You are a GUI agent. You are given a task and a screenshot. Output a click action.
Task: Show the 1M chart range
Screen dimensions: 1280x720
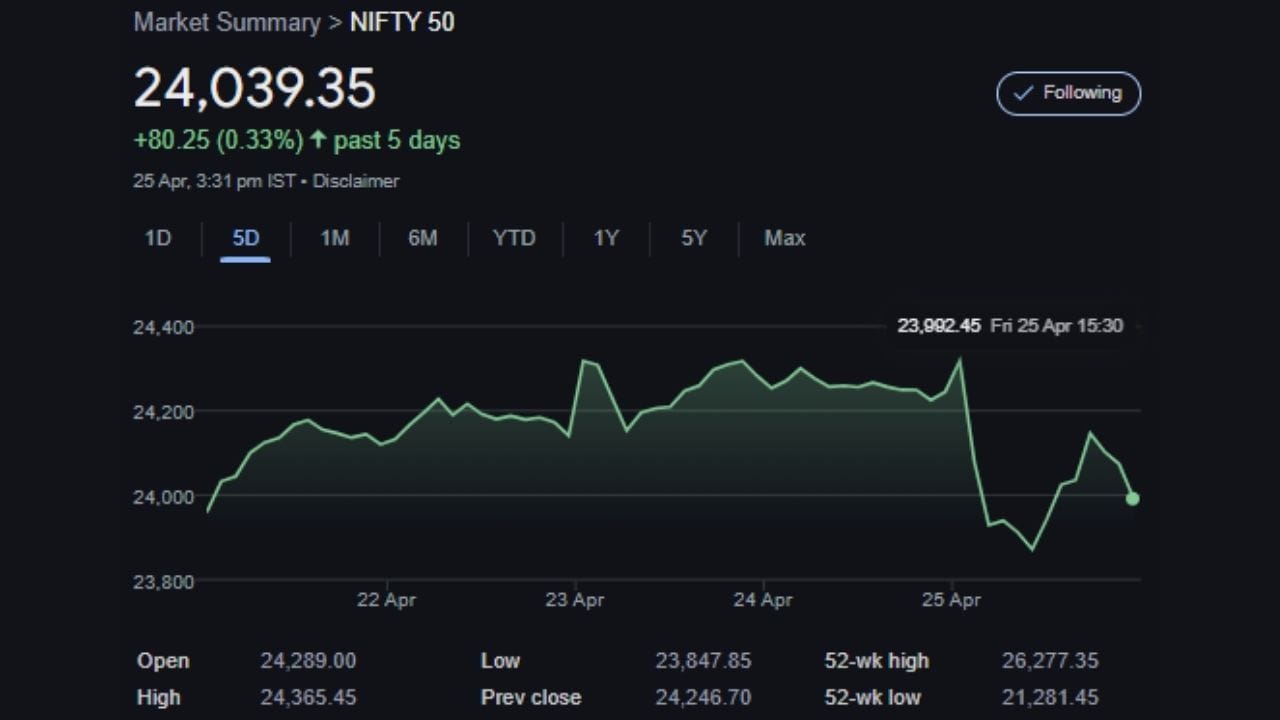(334, 238)
